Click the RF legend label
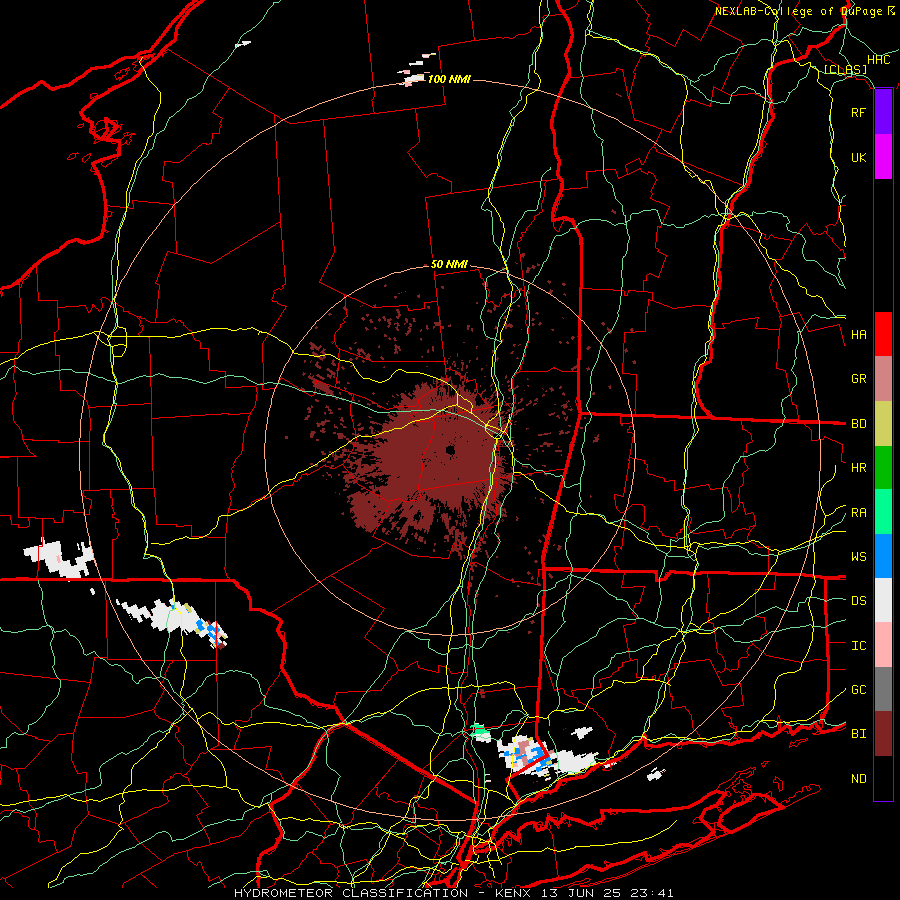 858,112
